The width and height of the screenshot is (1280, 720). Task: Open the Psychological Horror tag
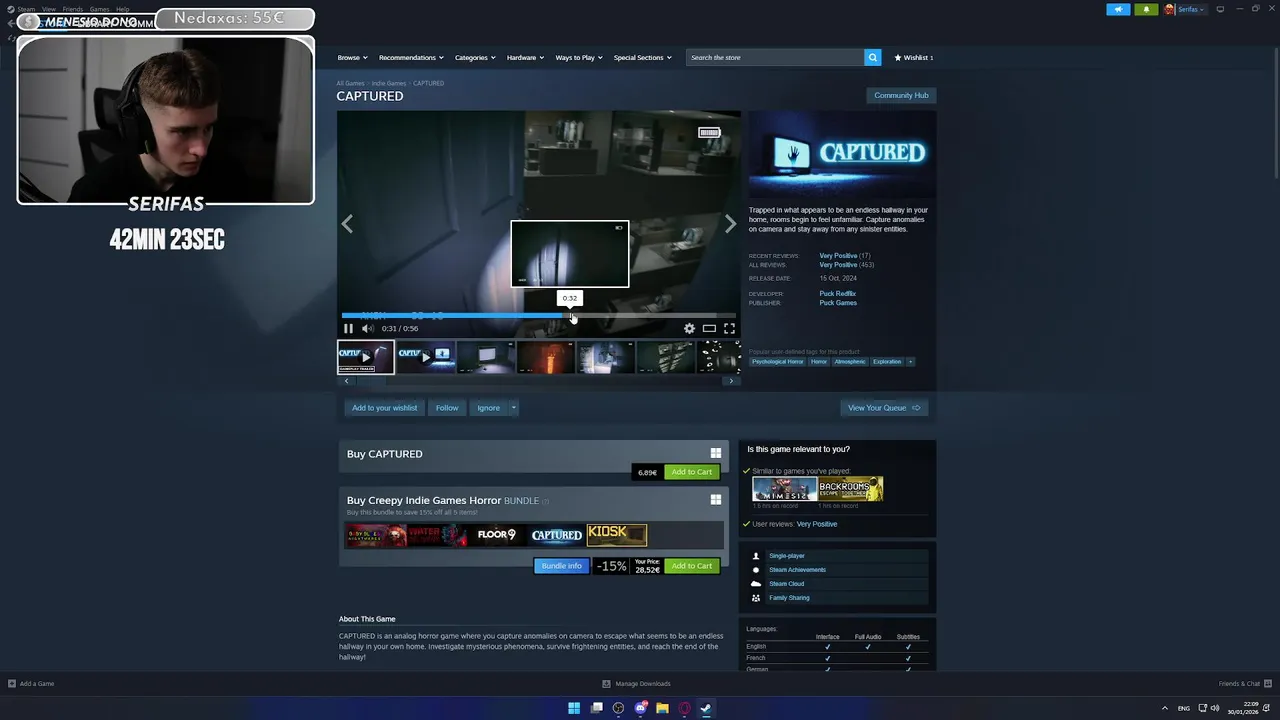778,361
